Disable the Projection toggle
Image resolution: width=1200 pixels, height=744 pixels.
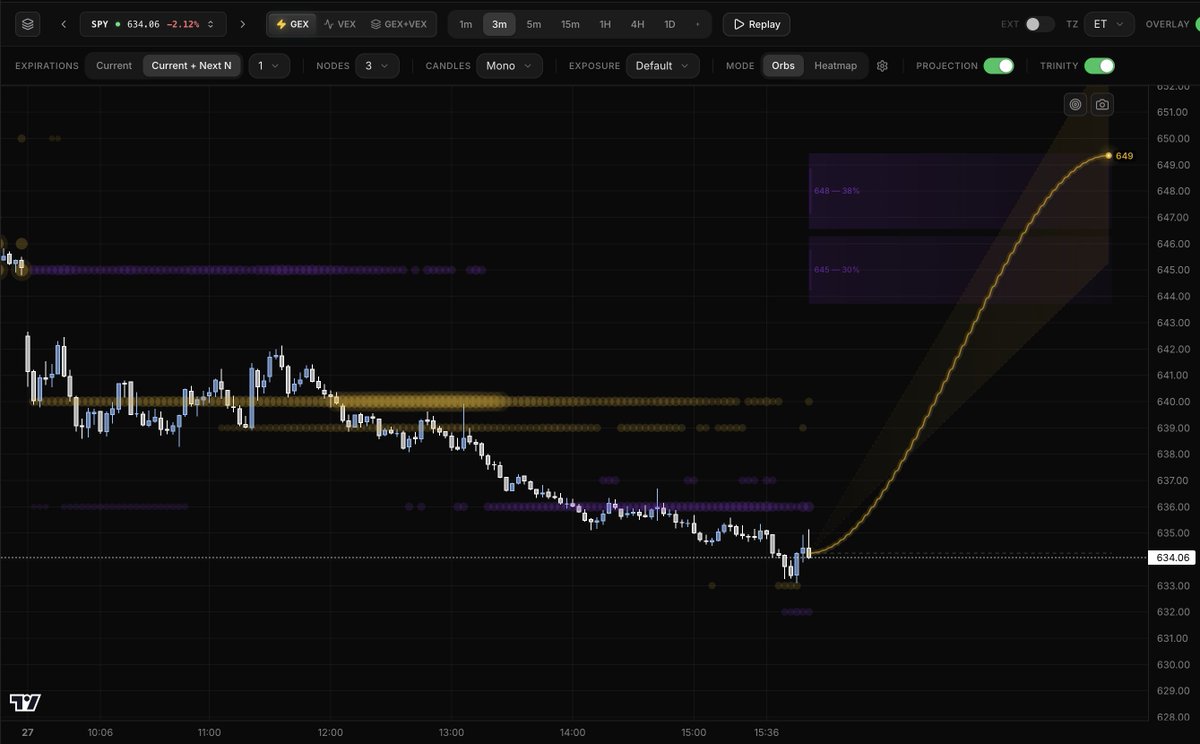(998, 66)
